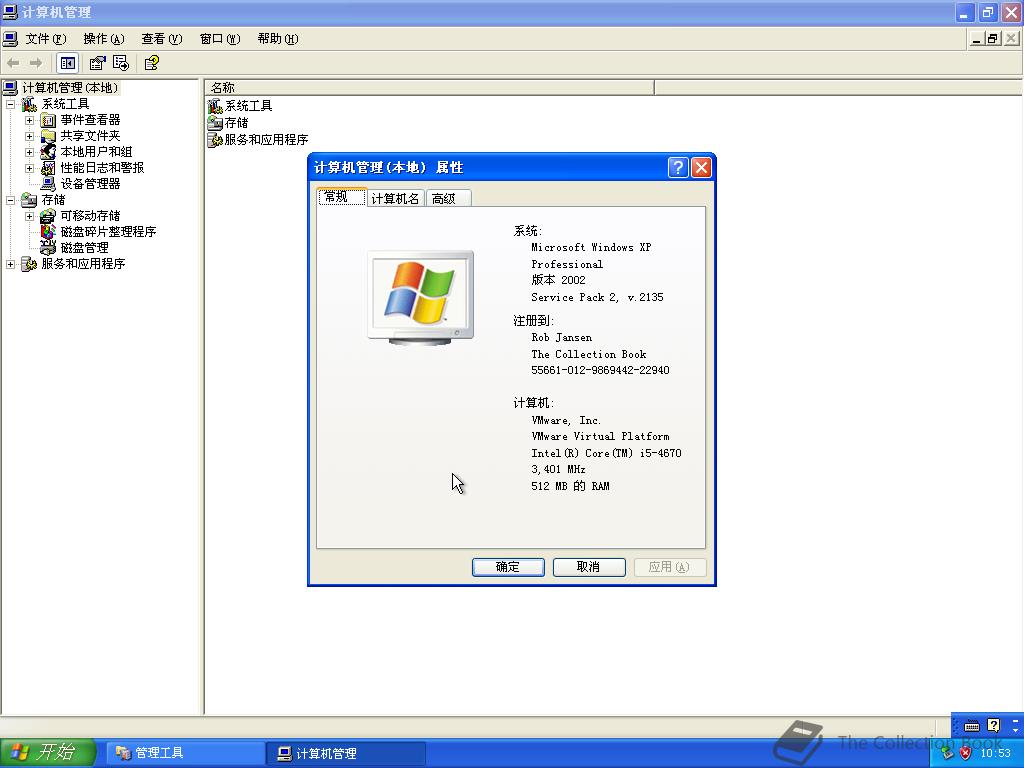The height and width of the screenshot is (768, 1024).
Task: Collapse the 存储 tree node
Action: pos(10,200)
